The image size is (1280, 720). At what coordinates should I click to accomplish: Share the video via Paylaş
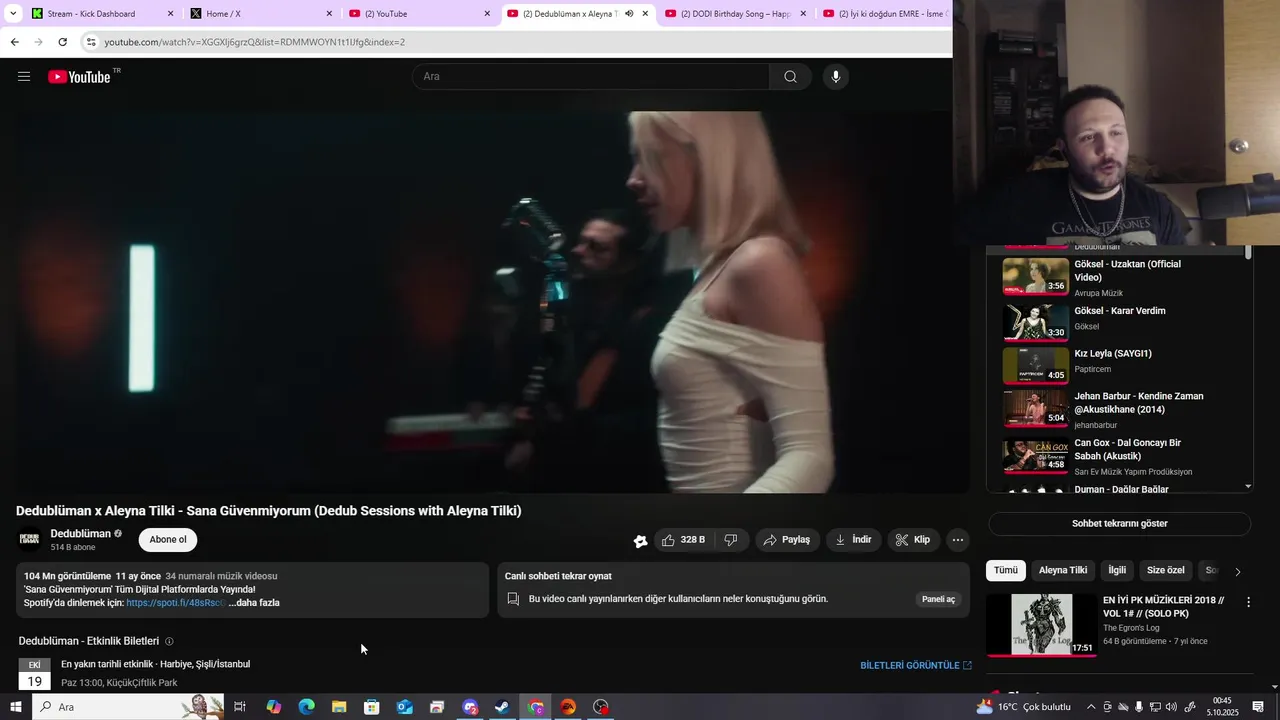pos(787,540)
